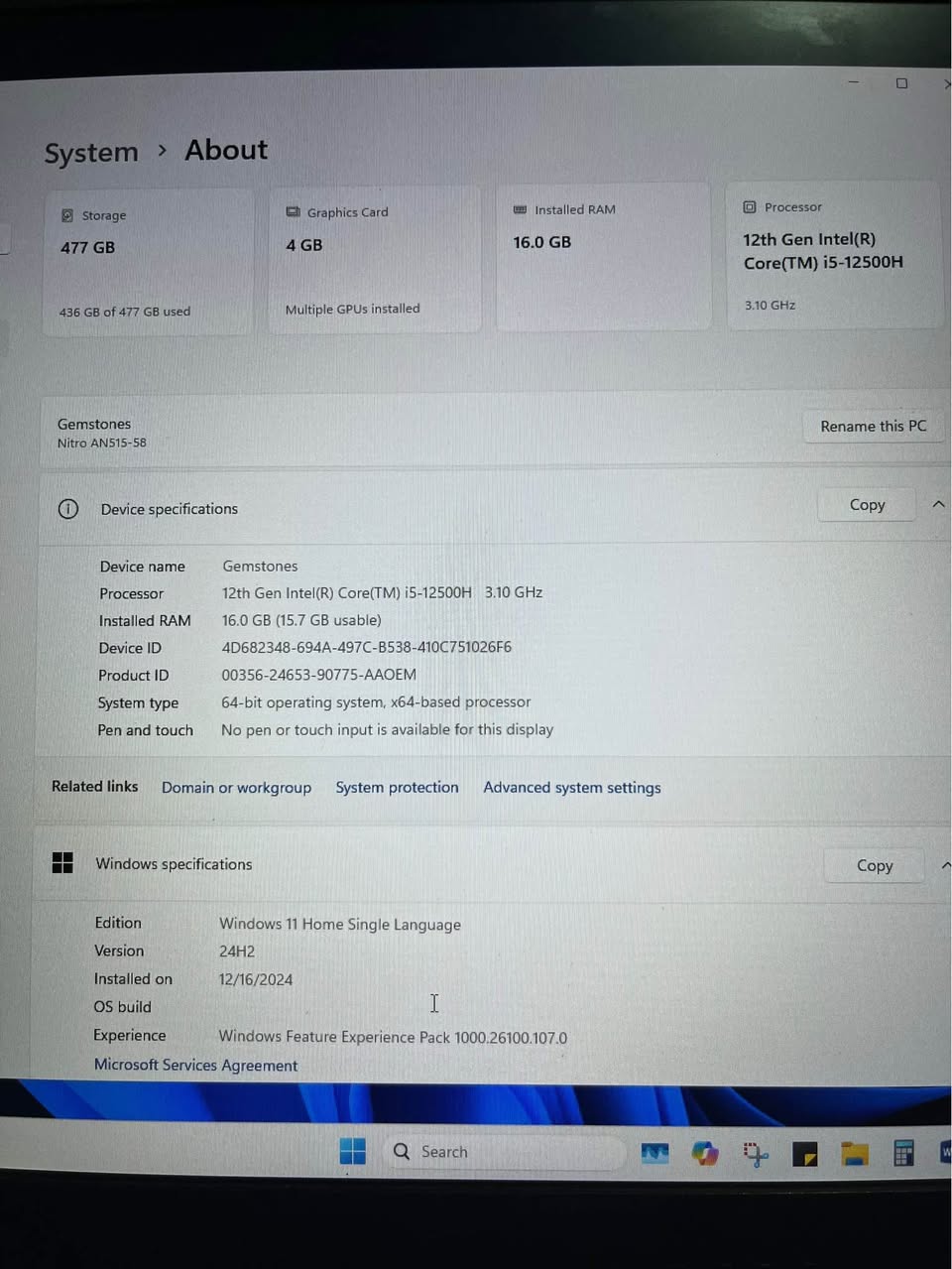
Task: Select the Device ID value text
Action: point(367,647)
